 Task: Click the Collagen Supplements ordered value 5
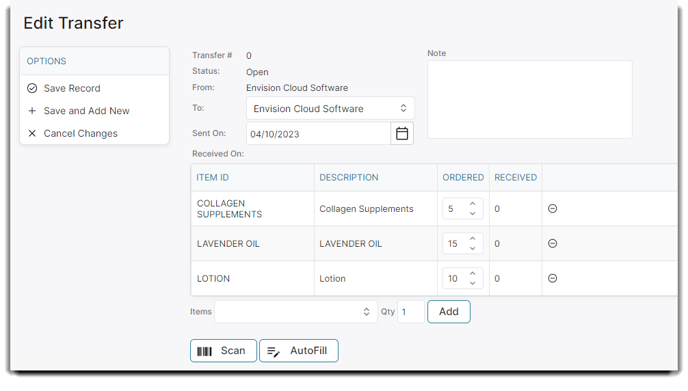(451, 209)
